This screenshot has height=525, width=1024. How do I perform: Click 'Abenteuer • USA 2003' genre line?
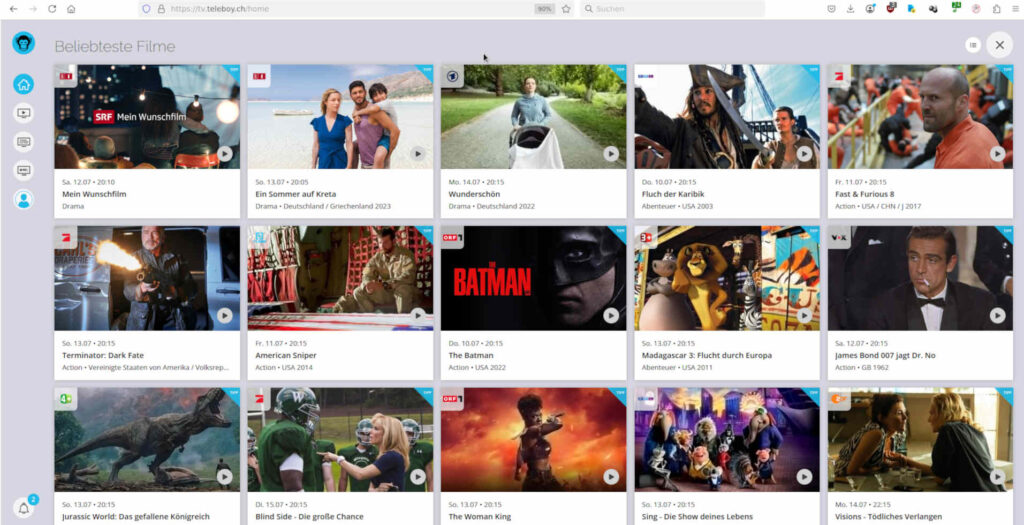(677, 206)
